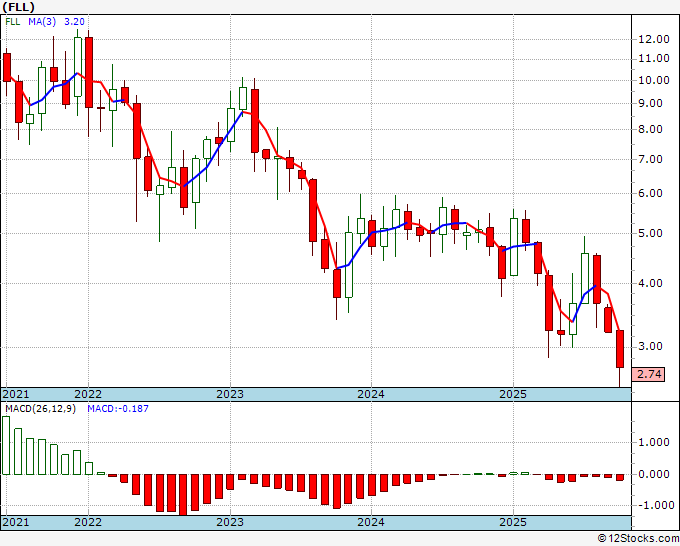The height and width of the screenshot is (546, 680).
Task: Click the 9.00 price axis label
Action: tap(651, 104)
